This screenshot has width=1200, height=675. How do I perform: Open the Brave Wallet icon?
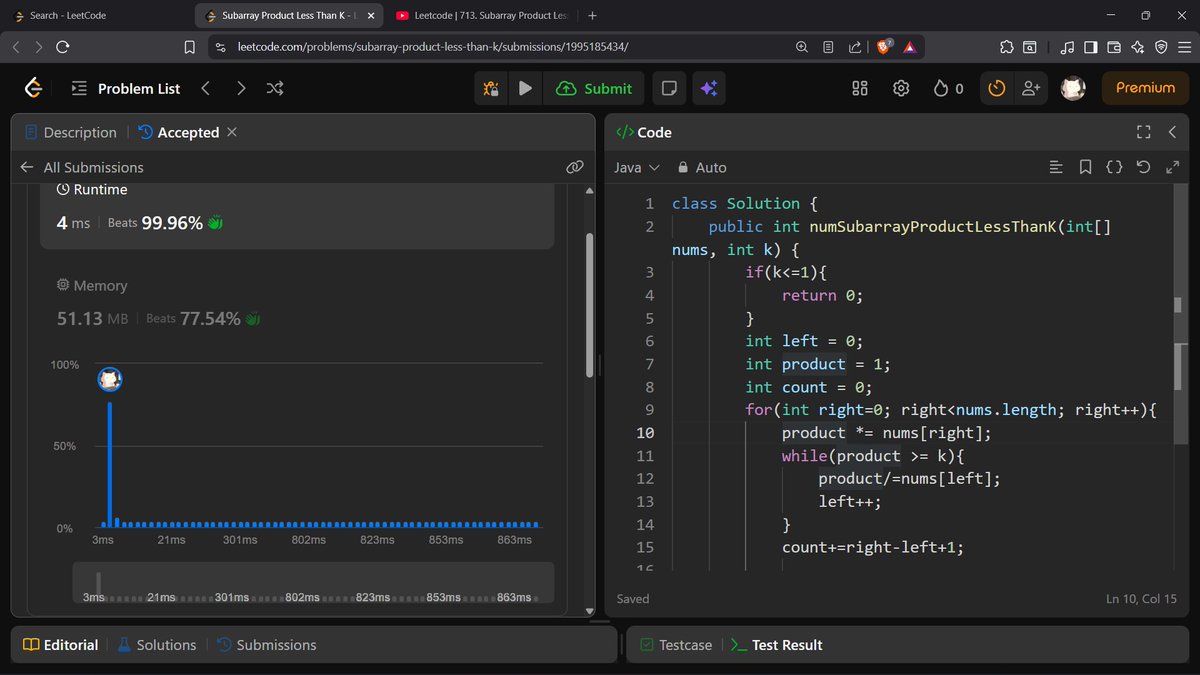tap(1114, 47)
